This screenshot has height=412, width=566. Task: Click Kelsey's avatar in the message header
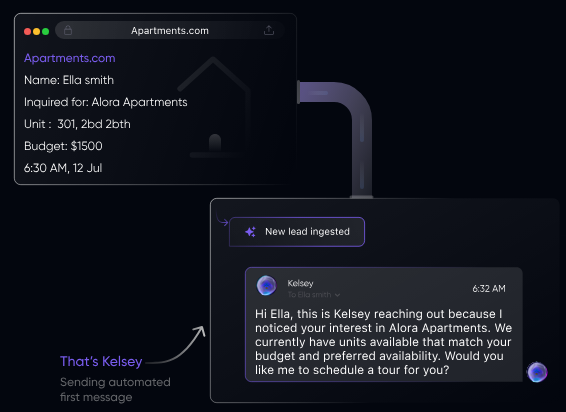tap(266, 285)
